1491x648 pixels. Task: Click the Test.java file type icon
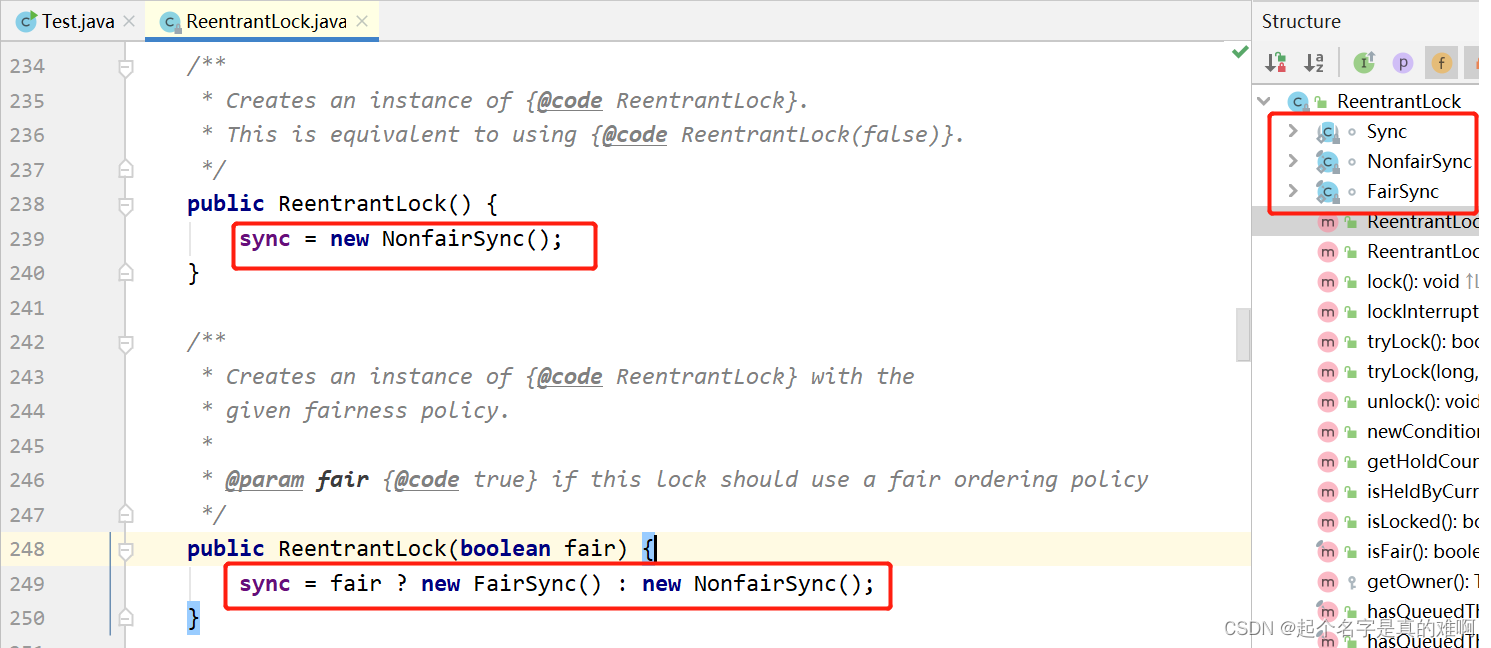click(27, 21)
